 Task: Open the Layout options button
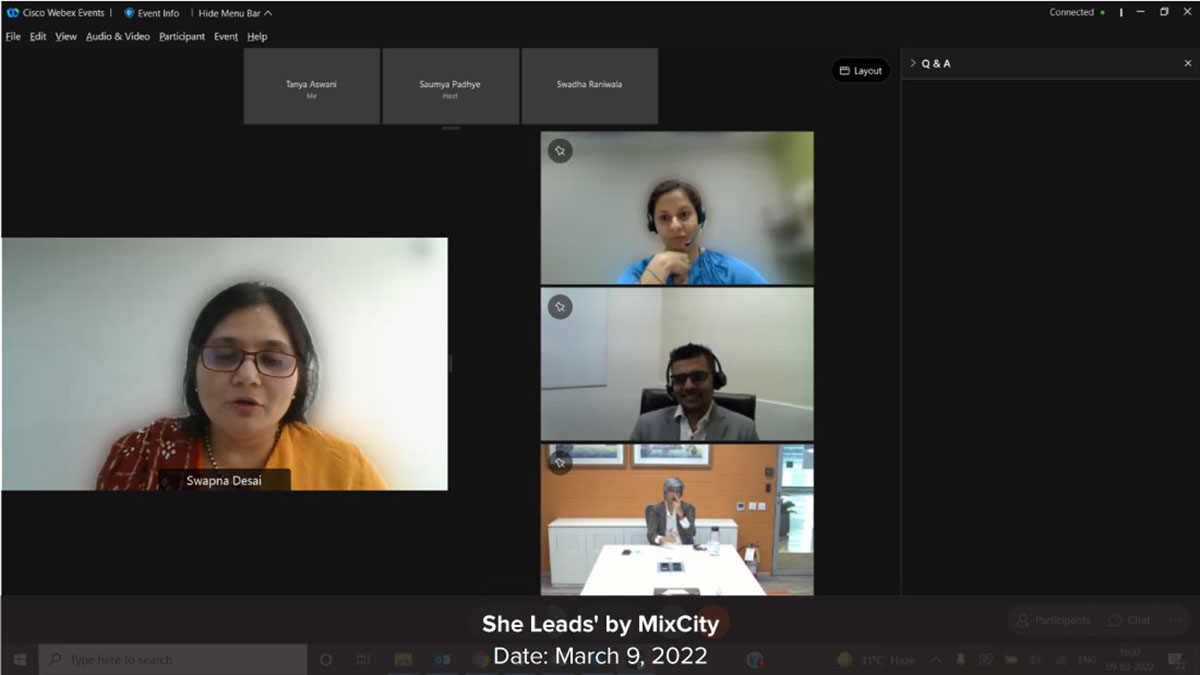(x=861, y=71)
